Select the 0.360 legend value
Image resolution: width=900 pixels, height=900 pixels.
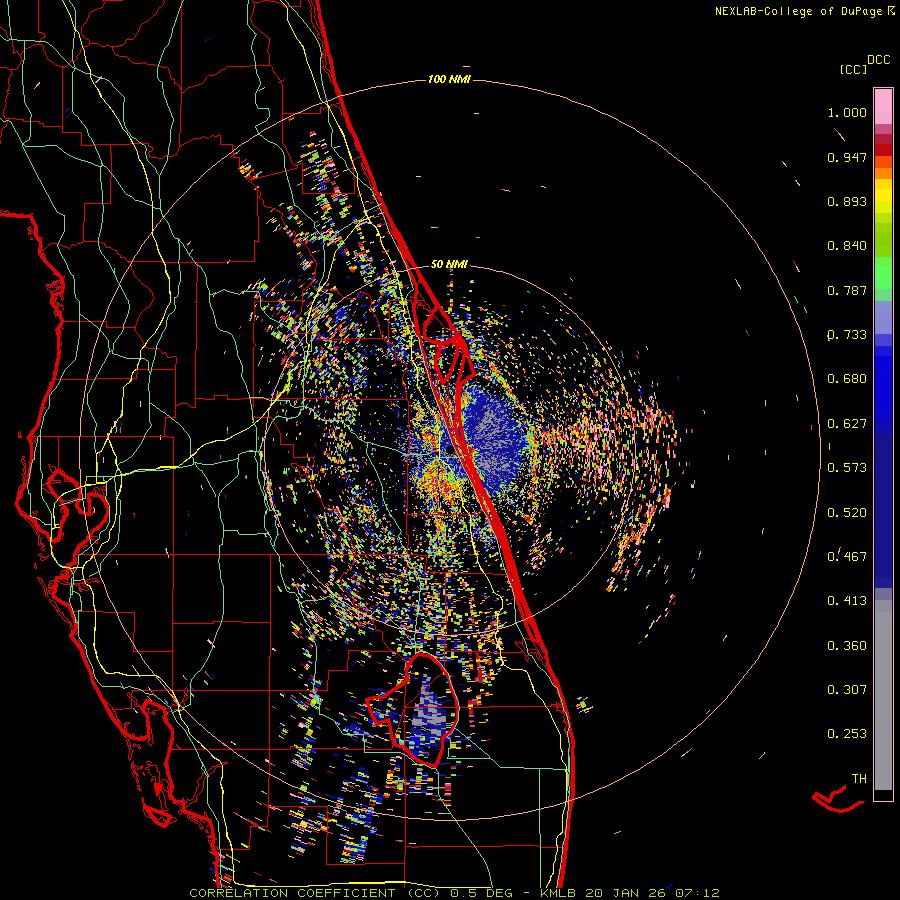tap(847, 646)
